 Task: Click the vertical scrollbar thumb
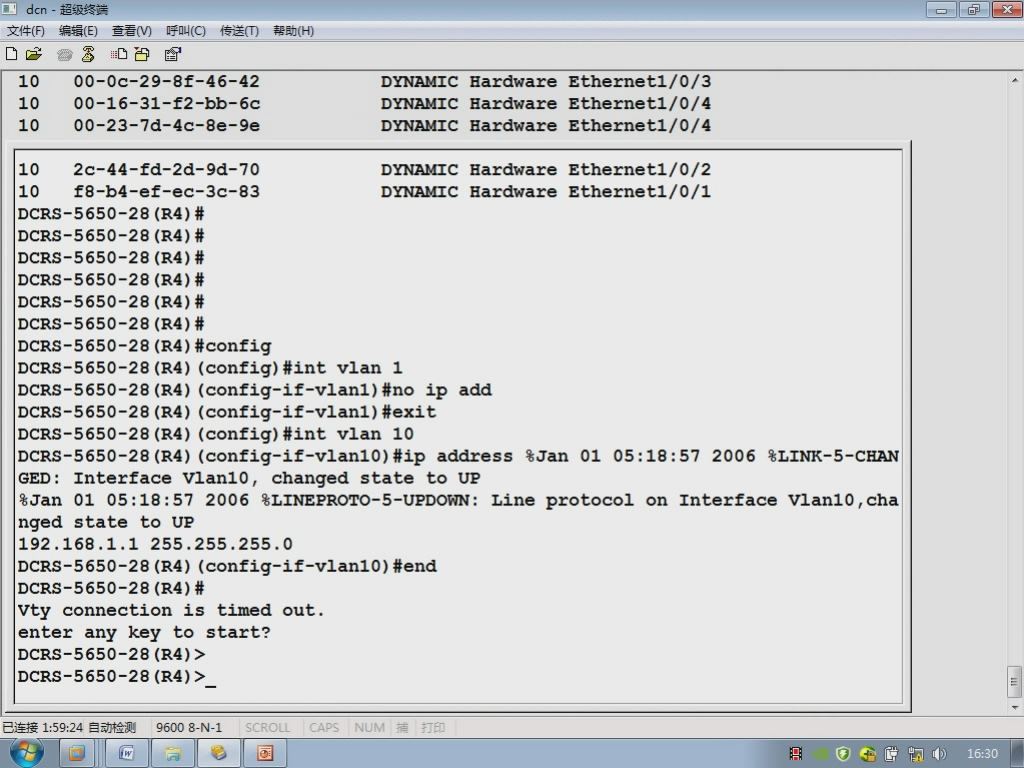1014,682
